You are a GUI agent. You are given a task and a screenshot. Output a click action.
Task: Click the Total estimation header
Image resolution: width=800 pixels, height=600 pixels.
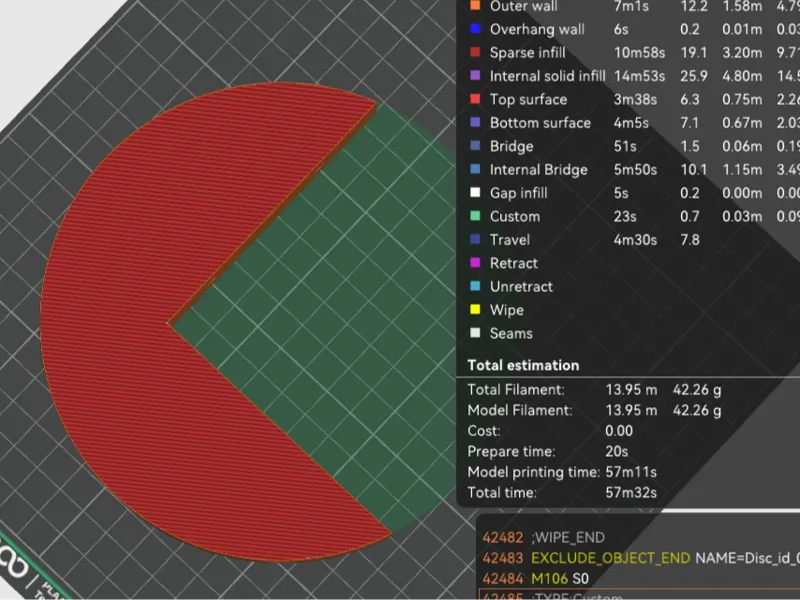pyautogui.click(x=523, y=365)
